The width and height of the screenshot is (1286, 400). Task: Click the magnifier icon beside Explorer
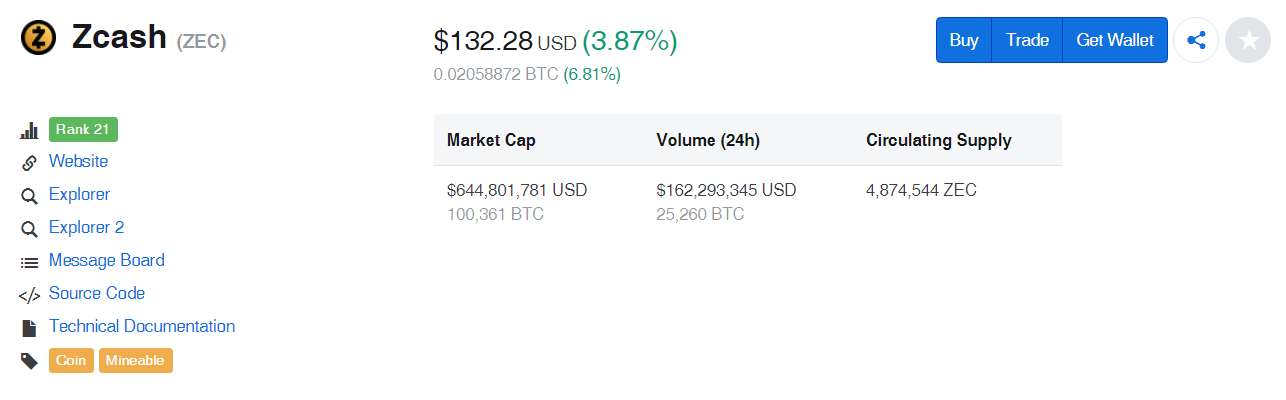point(29,196)
